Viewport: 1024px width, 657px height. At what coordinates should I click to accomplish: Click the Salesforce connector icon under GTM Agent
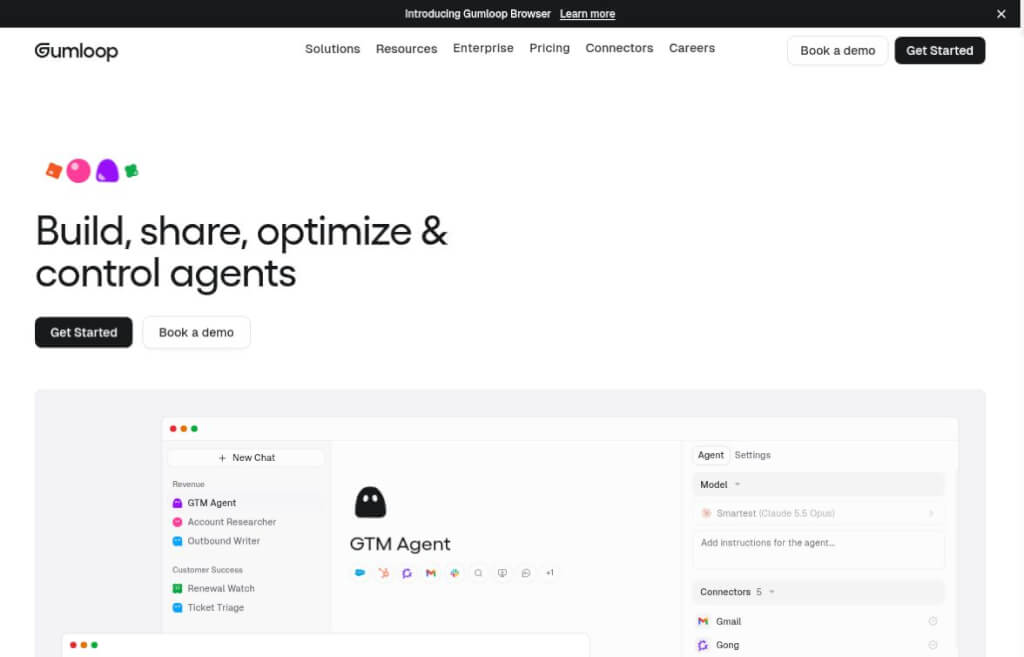pos(360,573)
